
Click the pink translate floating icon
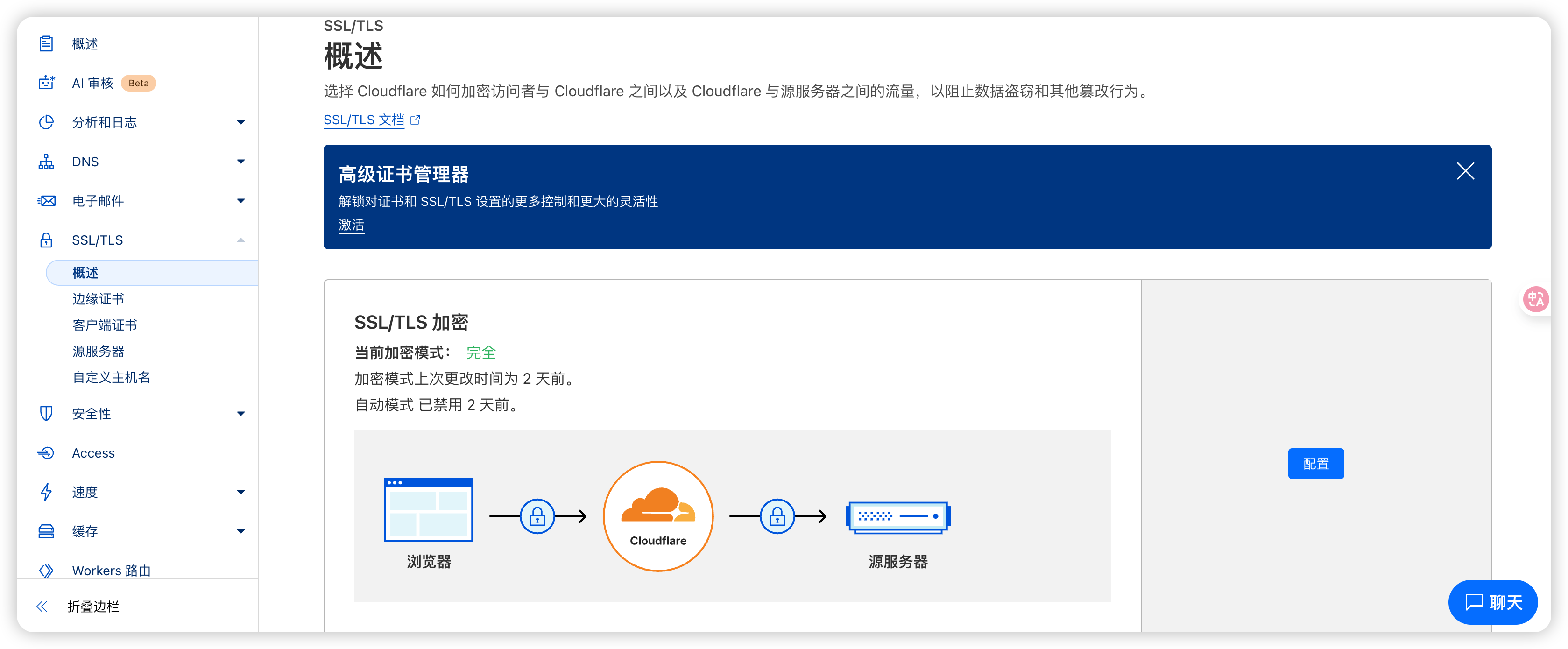click(x=1535, y=299)
